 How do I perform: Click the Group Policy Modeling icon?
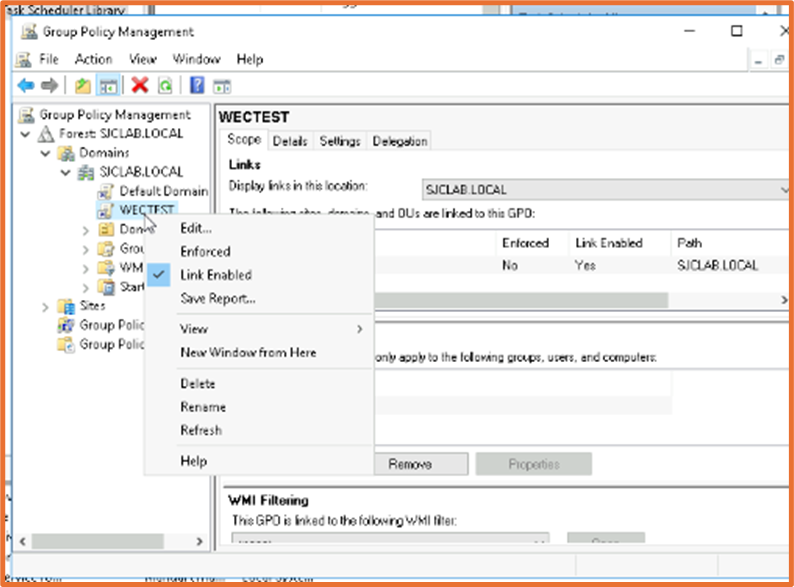pyautogui.click(x=66, y=325)
